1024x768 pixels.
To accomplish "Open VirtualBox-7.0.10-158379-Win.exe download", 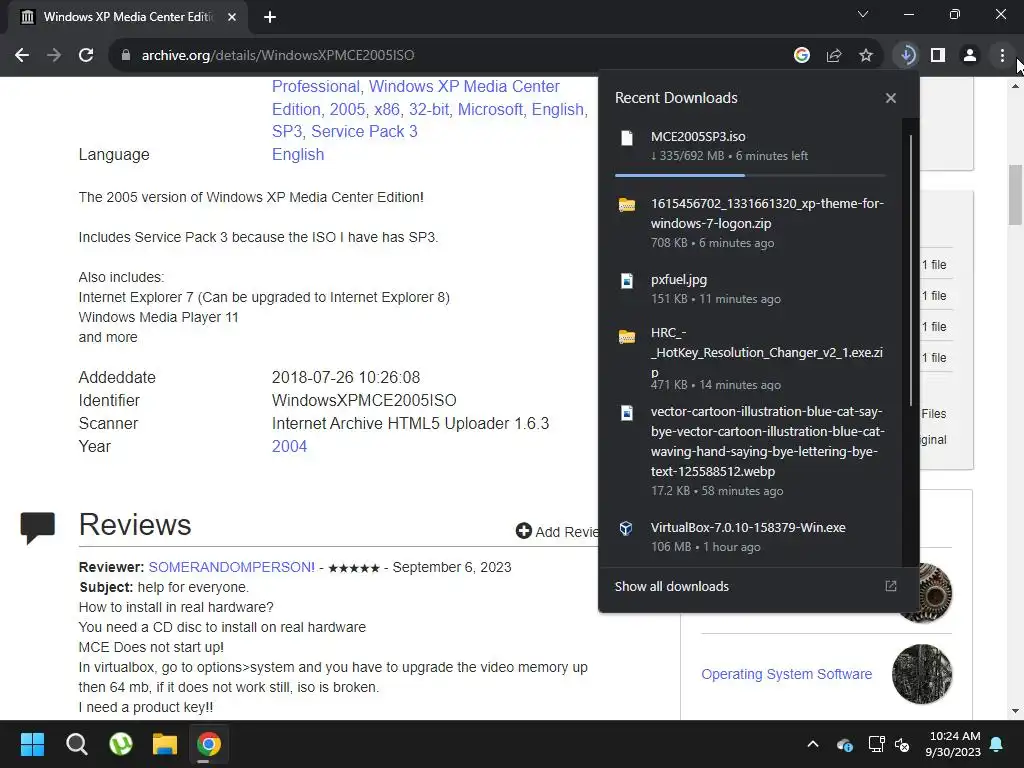I will pos(750,537).
